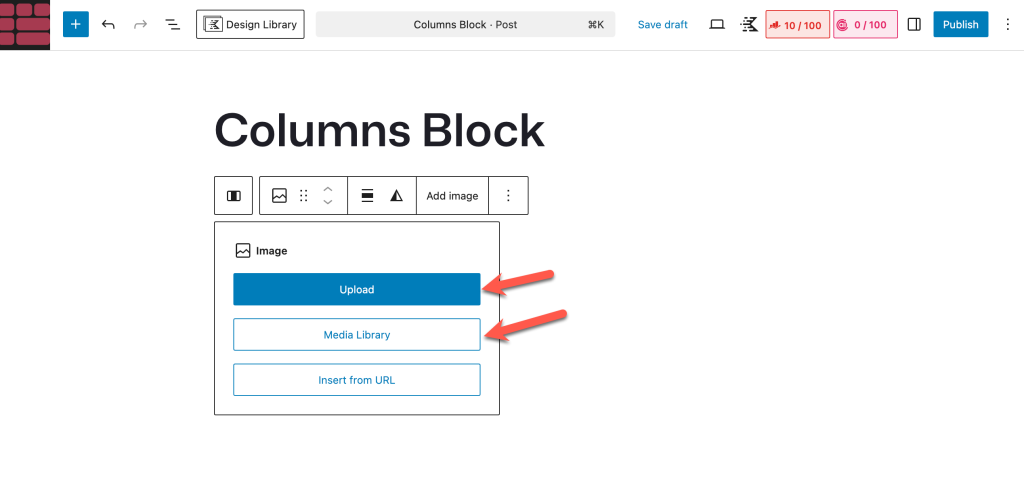
Task: Open the Document Overview list view
Action: pos(172,24)
